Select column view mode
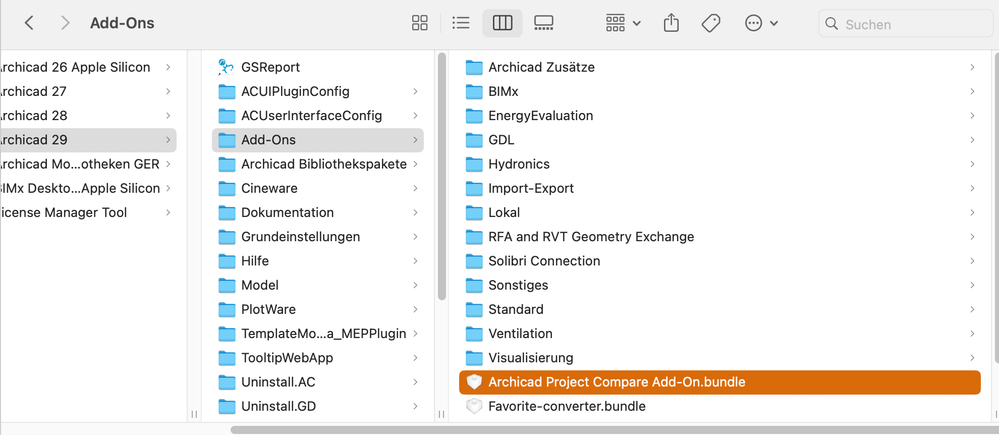The width and height of the screenshot is (999, 435). (x=502, y=23)
